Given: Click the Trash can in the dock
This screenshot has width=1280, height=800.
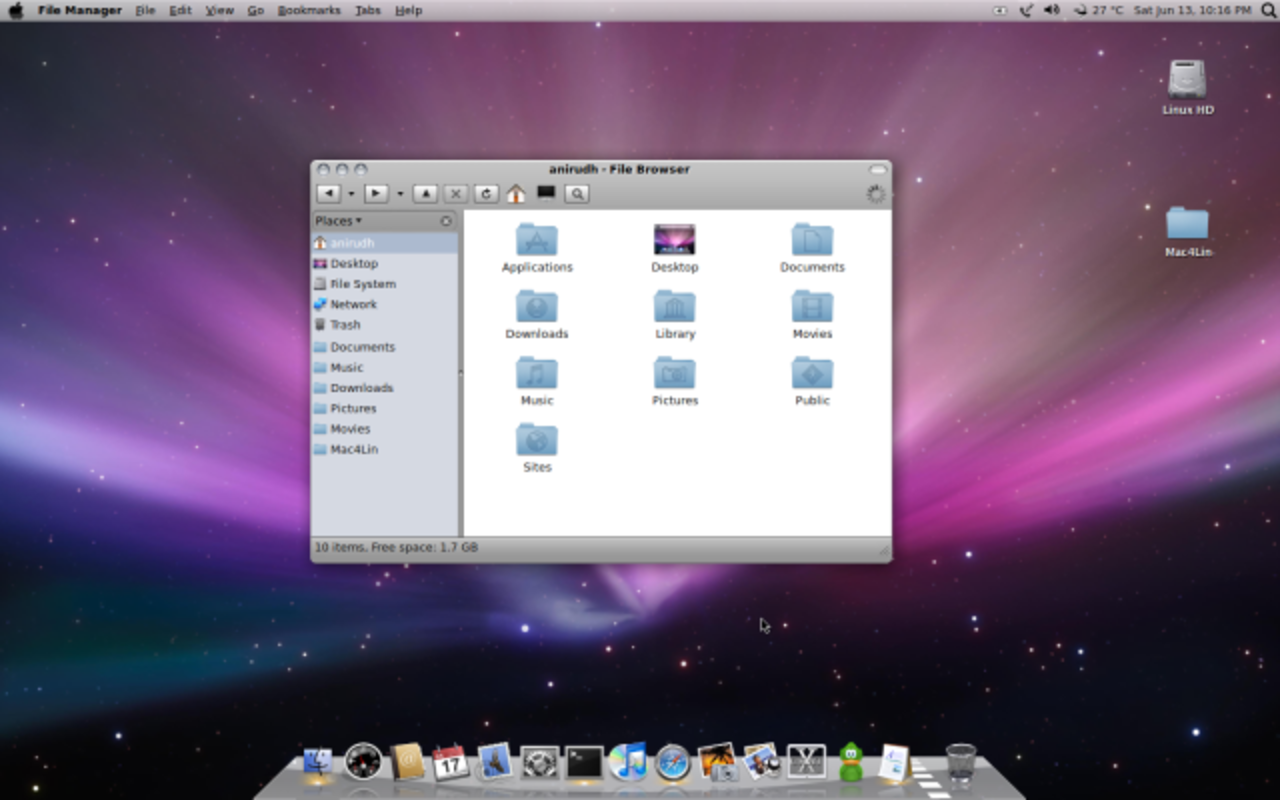Looking at the screenshot, I should [960, 763].
